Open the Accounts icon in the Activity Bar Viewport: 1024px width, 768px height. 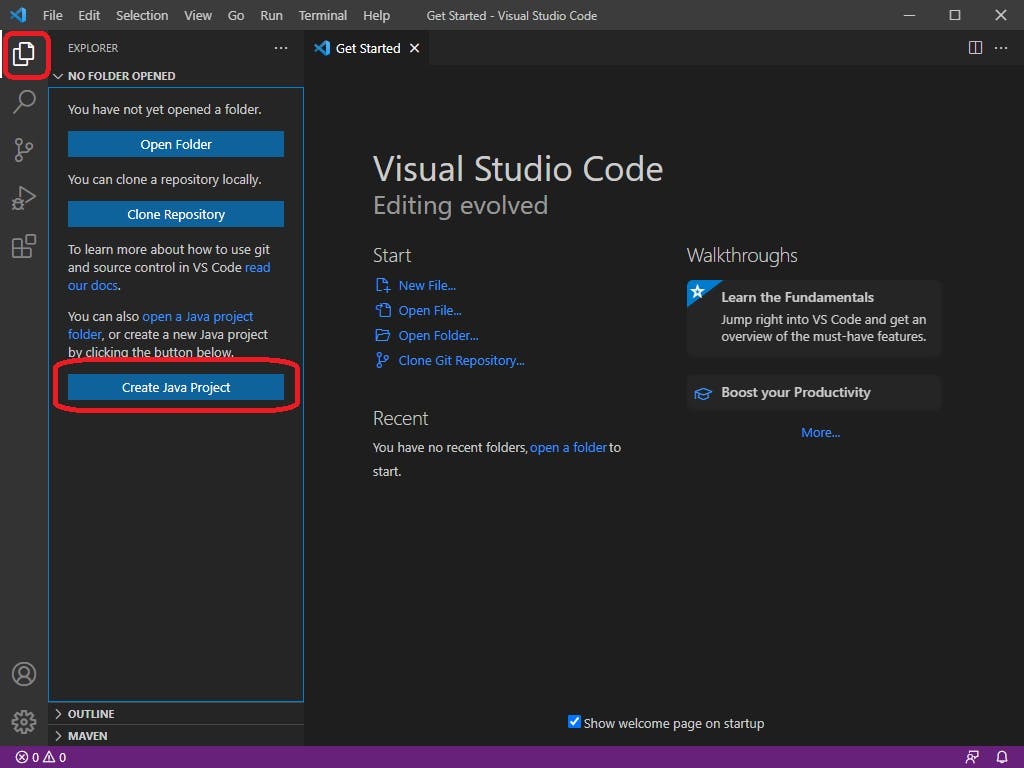coord(25,674)
